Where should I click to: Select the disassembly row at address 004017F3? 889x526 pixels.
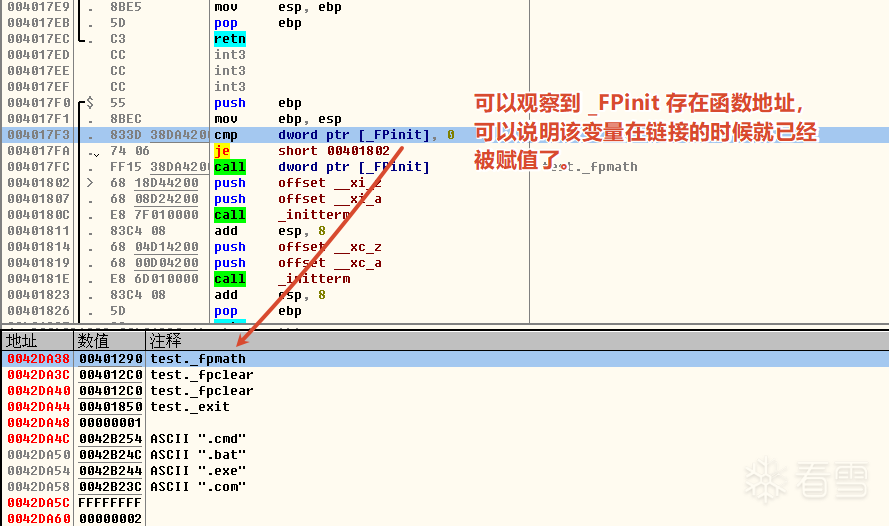444,135
